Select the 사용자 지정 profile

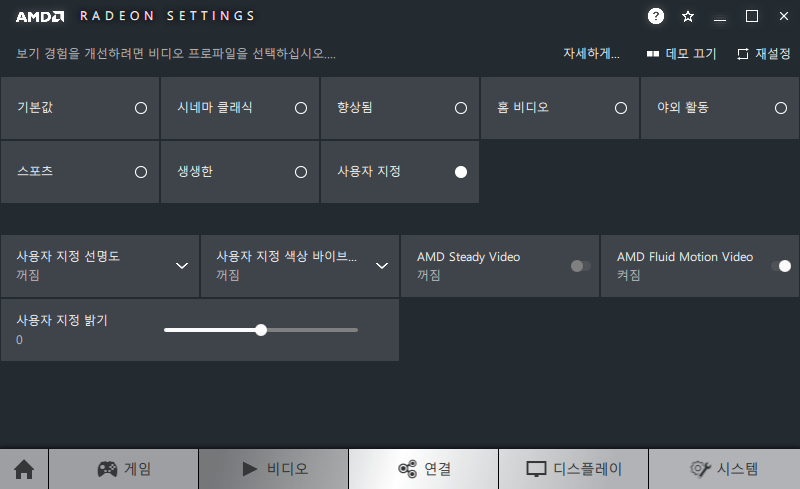point(400,172)
